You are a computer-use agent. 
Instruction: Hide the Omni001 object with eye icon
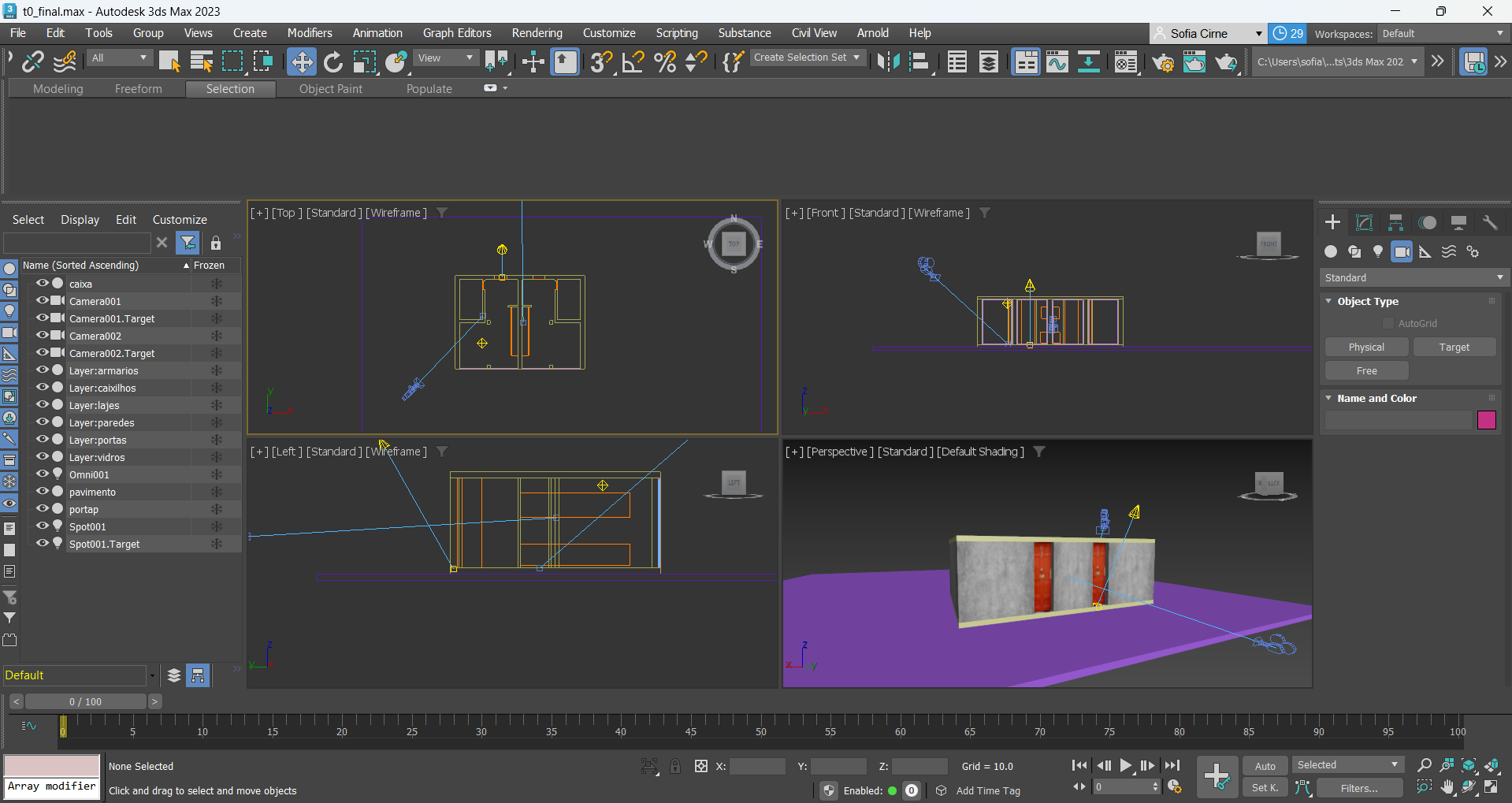[x=43, y=474]
